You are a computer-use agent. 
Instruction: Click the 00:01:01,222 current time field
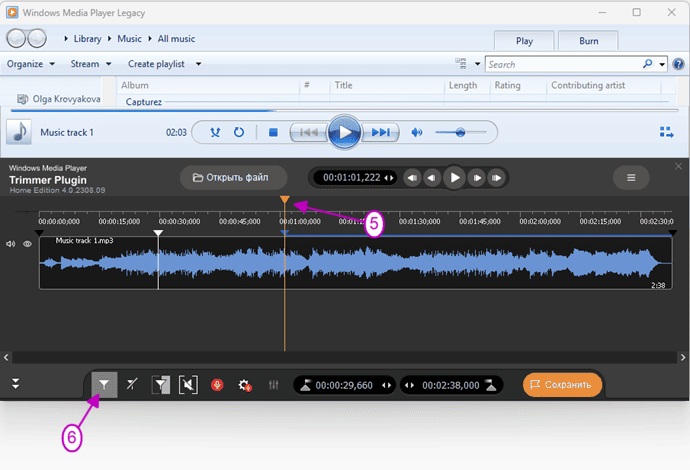(x=353, y=178)
